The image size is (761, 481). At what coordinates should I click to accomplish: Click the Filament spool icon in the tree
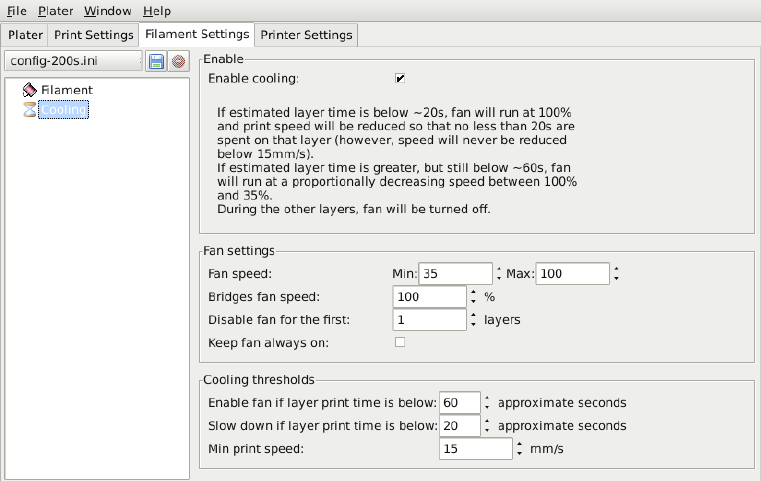pyautogui.click(x=29, y=90)
